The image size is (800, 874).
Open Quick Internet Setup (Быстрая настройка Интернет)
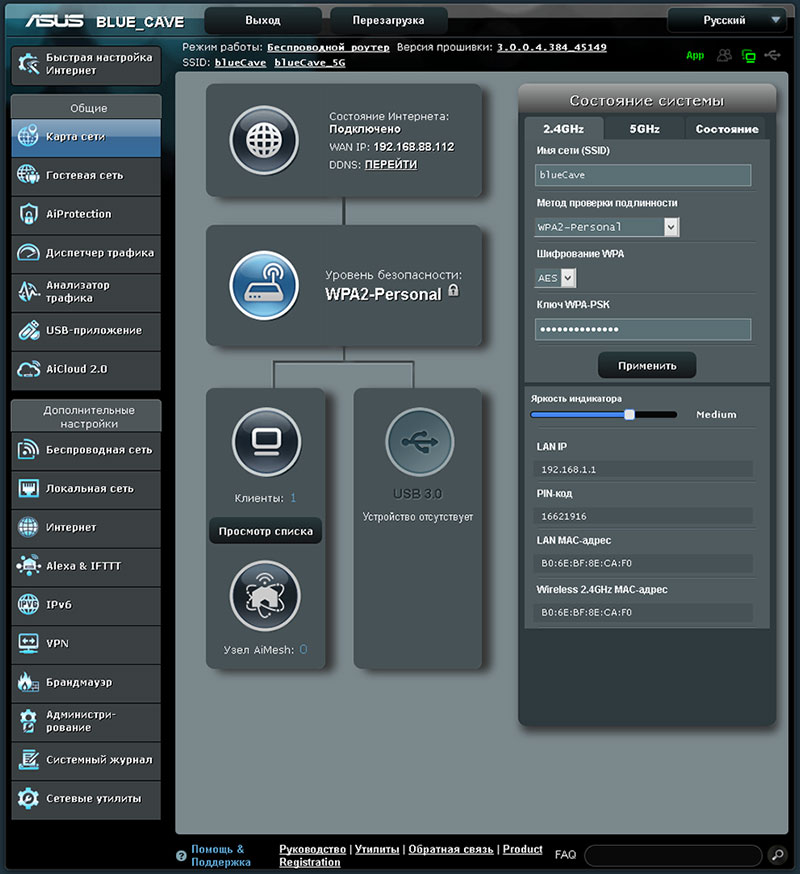[86, 64]
